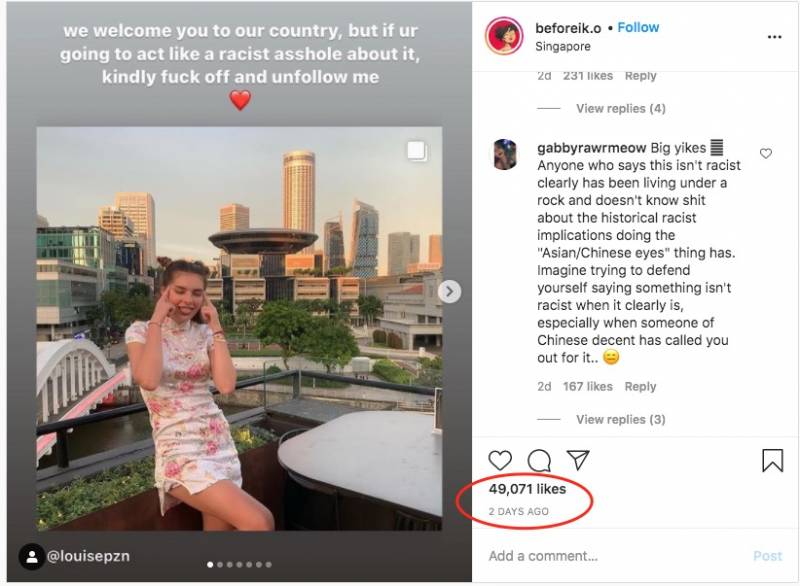Open the comment bubble icon
Viewport: 800px width, 586px height.
tap(539, 460)
